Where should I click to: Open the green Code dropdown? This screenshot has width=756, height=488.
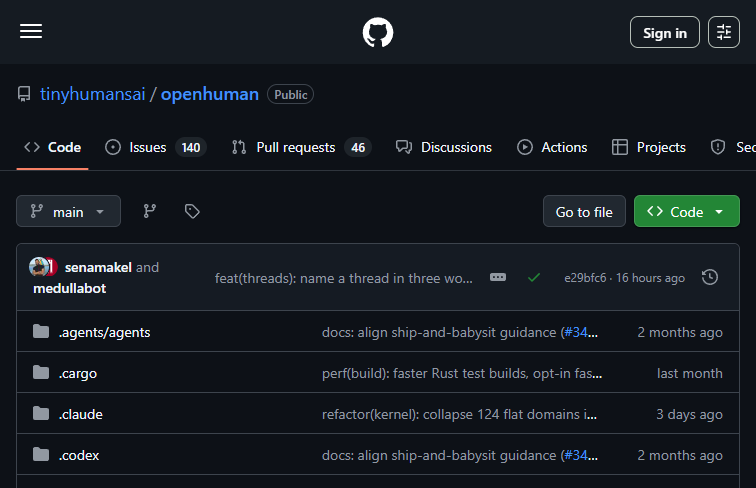click(687, 211)
